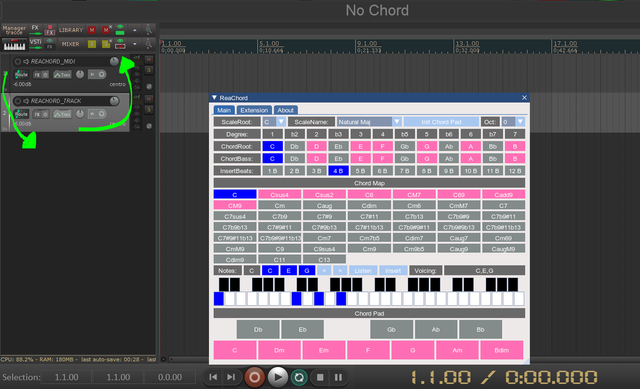Image resolution: width=640 pixels, height=389 pixels.
Task: Click the virtual keyboard piano icon
Action: click(x=14, y=44)
